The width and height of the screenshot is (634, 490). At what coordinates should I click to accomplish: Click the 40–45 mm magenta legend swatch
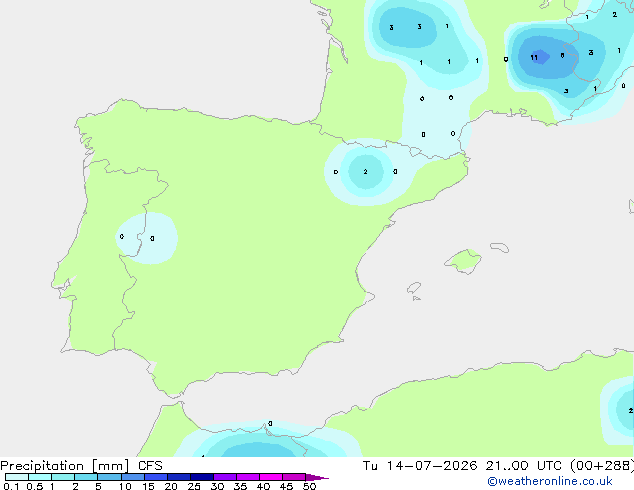tap(271, 477)
